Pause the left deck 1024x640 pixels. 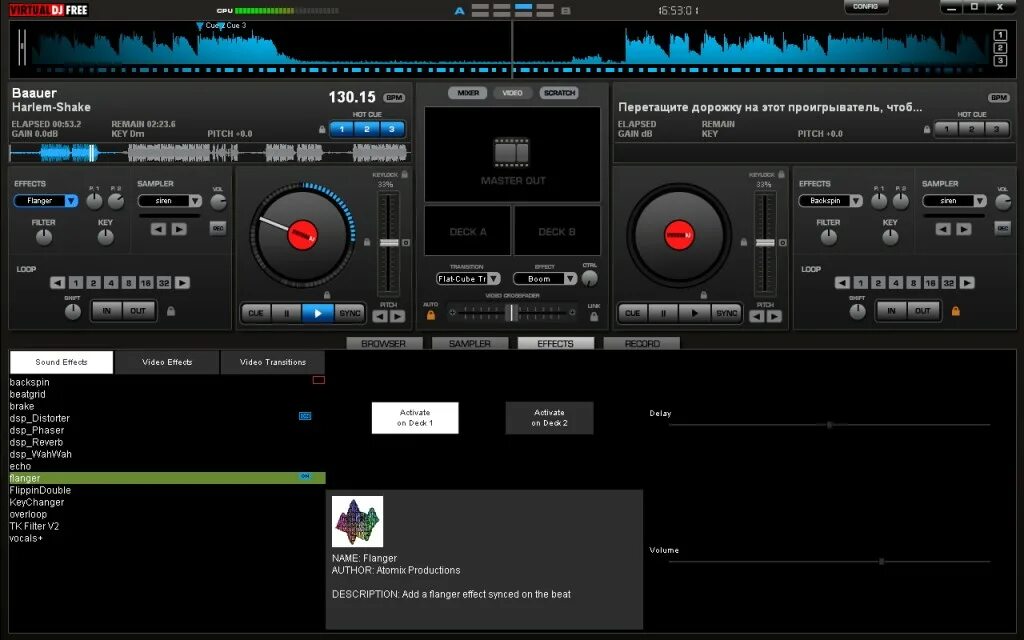(286, 313)
